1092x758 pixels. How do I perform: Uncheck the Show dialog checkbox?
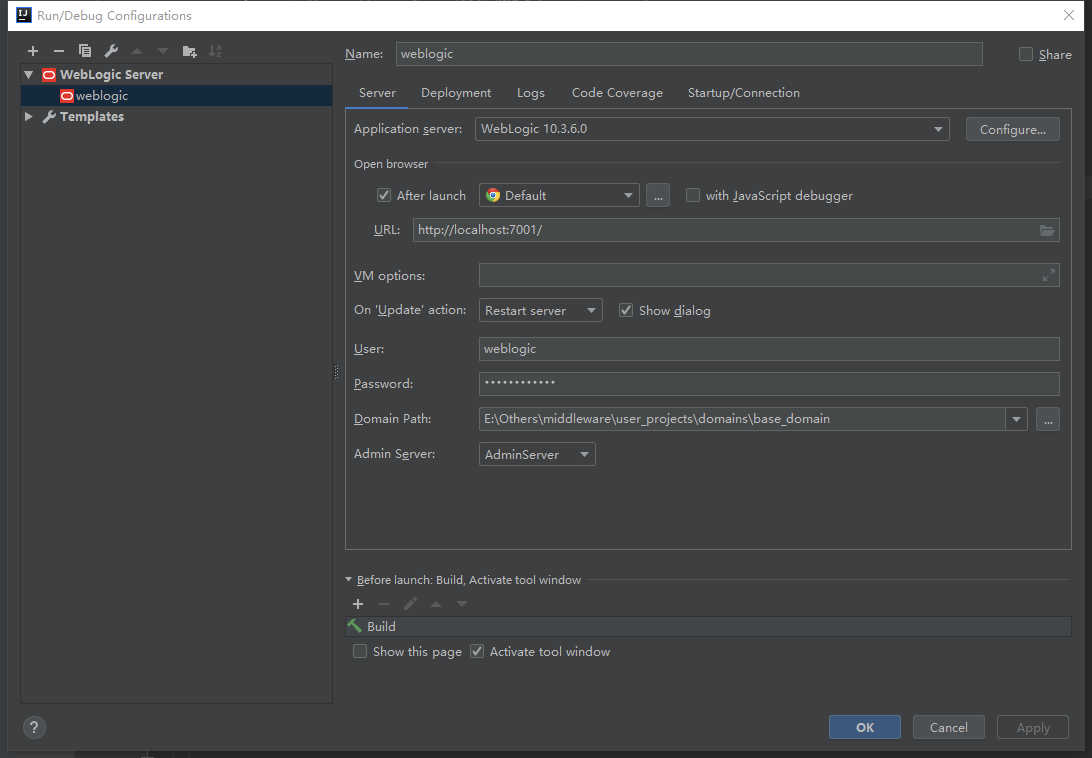point(626,311)
